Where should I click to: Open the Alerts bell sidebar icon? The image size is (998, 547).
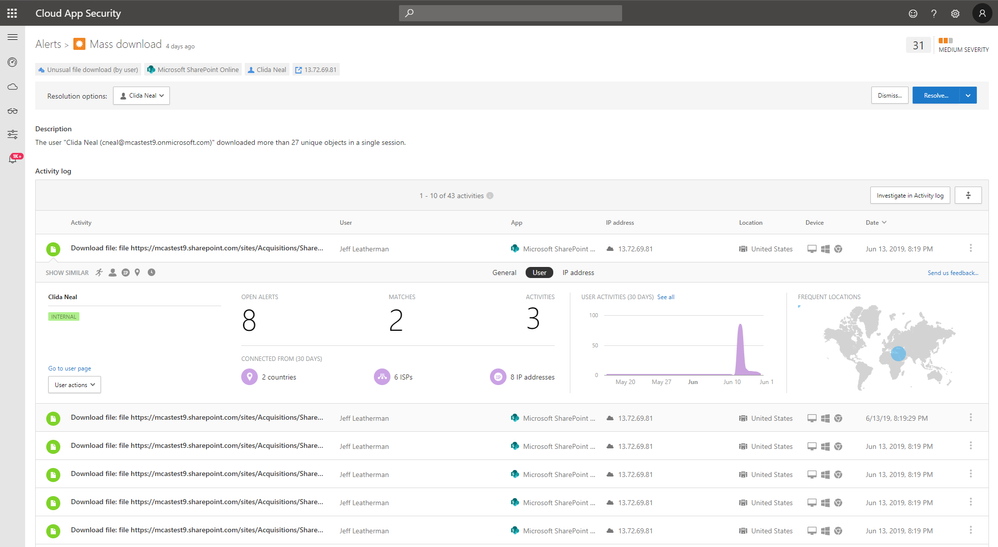tap(13, 159)
